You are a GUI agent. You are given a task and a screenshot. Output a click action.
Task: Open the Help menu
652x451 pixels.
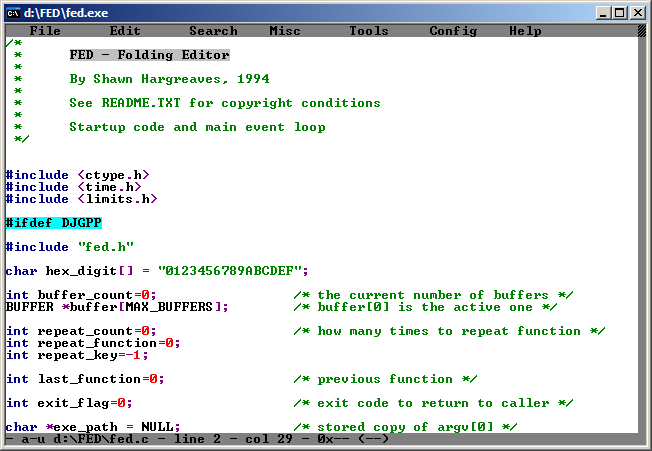[525, 31]
